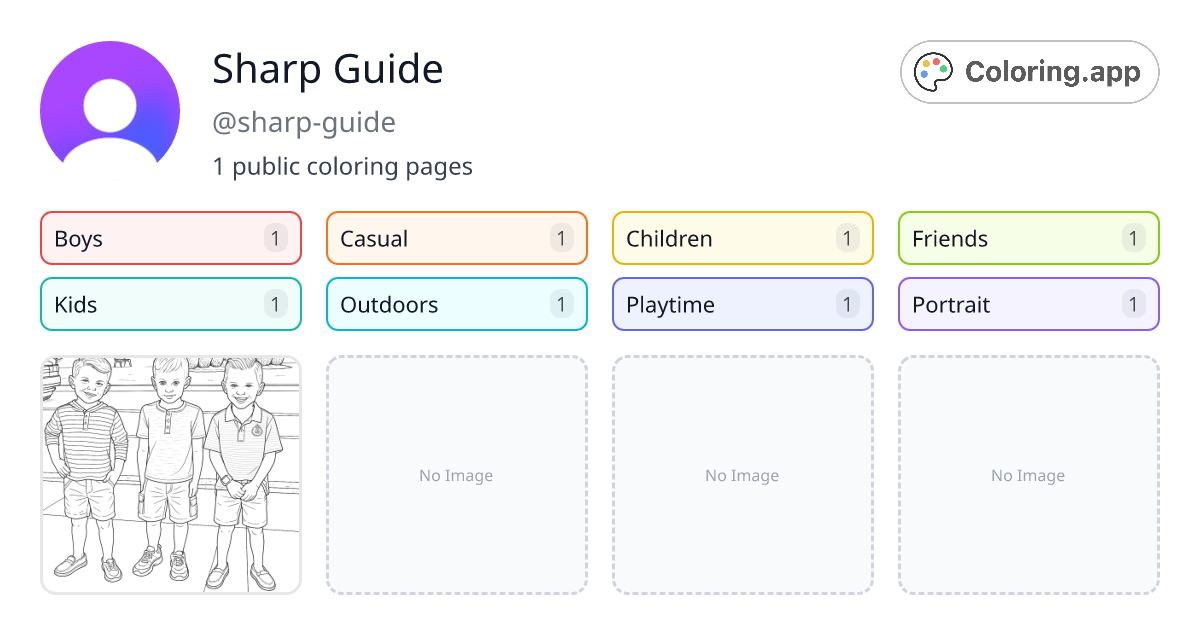1200x630 pixels.
Task: Choose the Children tag
Action: coord(742,238)
